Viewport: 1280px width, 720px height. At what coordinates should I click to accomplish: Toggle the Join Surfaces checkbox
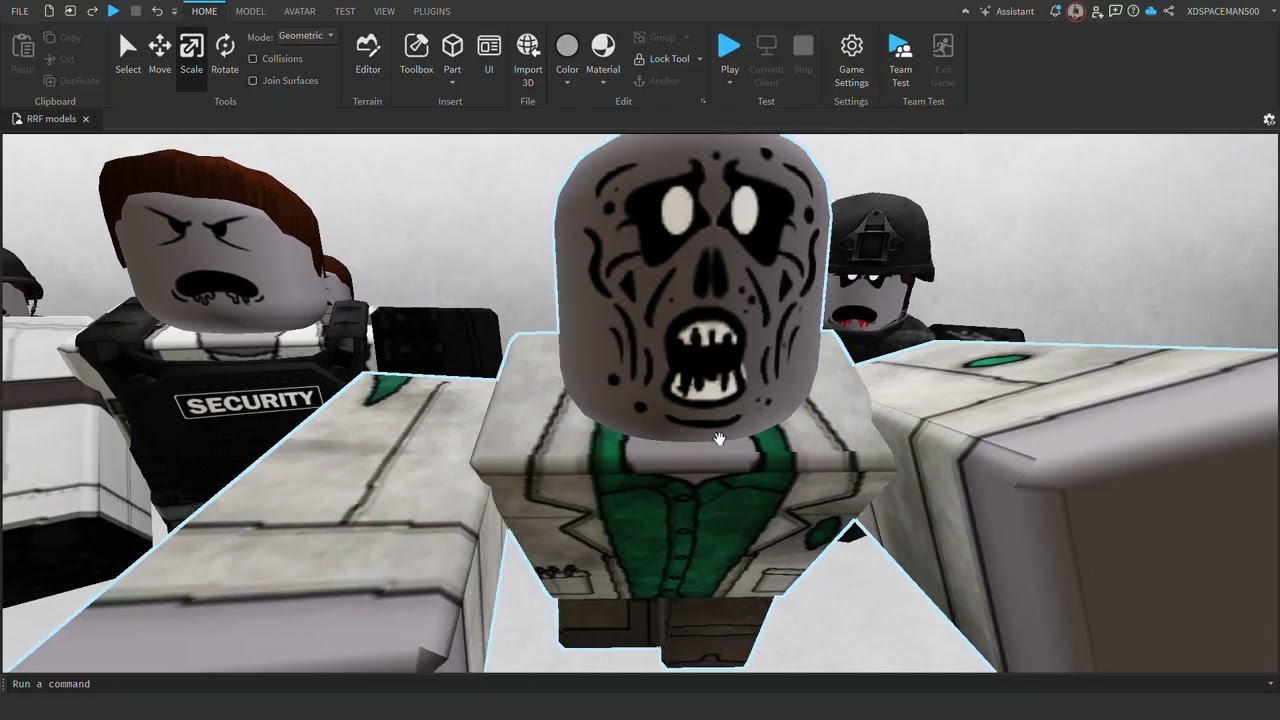[x=253, y=81]
